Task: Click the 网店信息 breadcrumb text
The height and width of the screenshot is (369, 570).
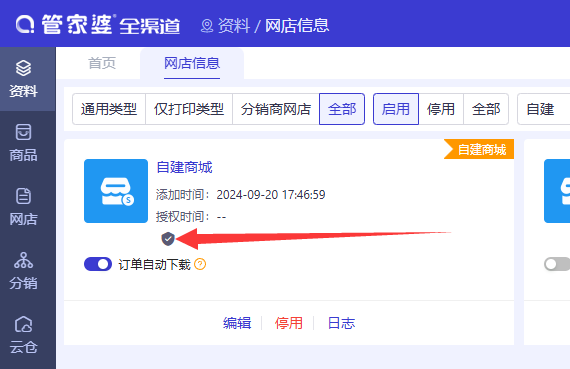Action: pos(297,26)
